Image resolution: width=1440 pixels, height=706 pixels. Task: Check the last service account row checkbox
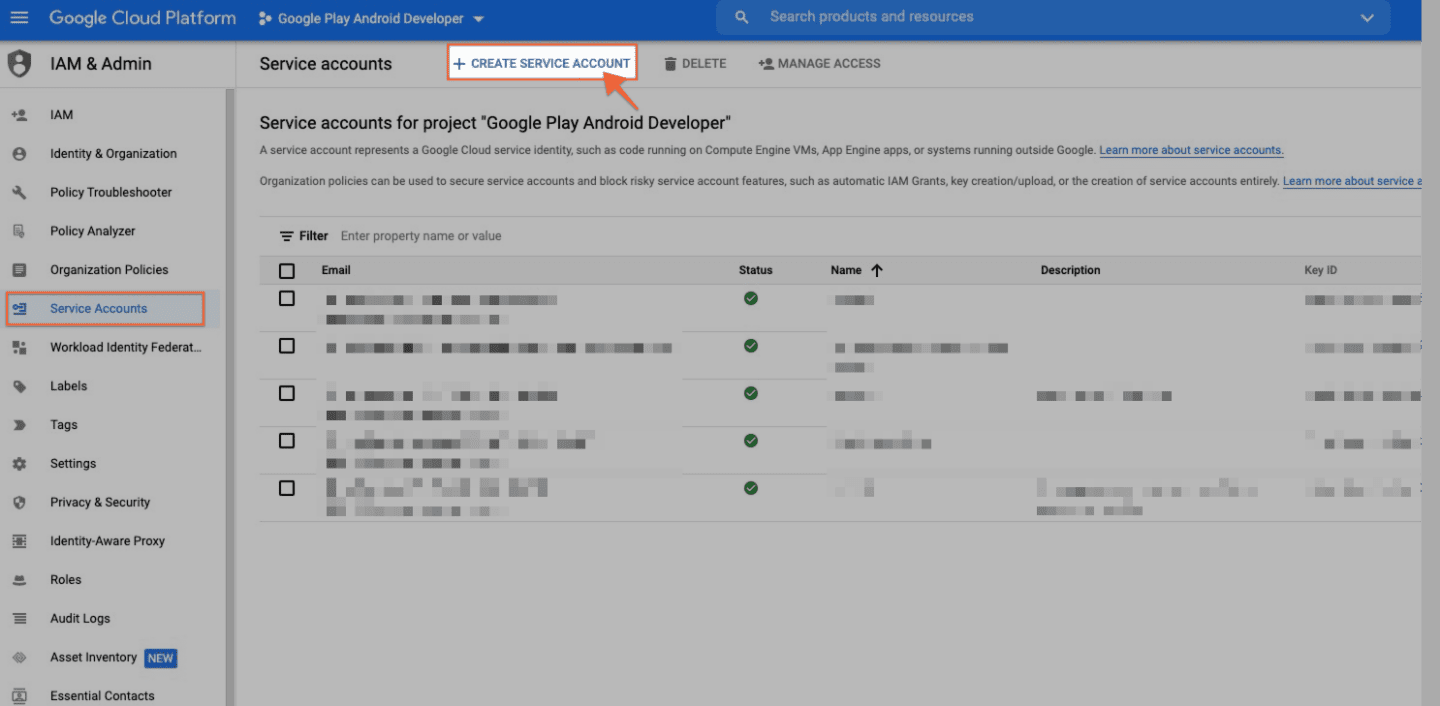click(287, 488)
